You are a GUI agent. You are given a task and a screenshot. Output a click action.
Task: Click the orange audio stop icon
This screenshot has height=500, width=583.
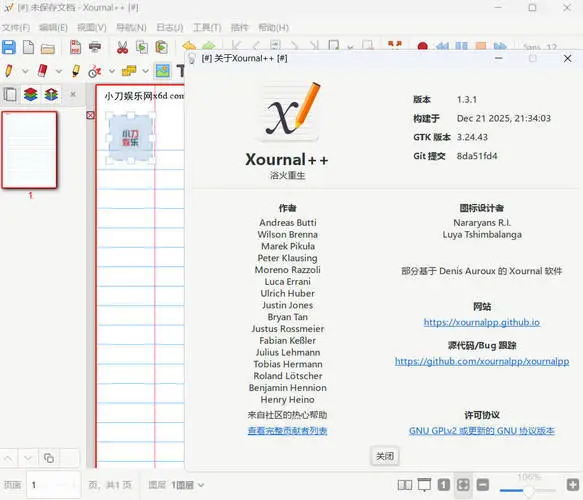pyautogui.click(x=481, y=46)
